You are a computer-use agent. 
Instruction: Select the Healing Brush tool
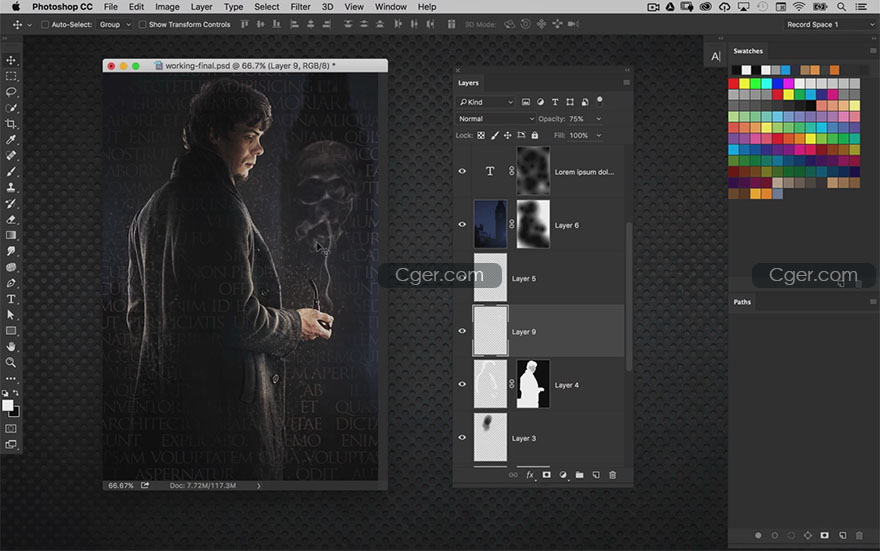click(x=11, y=155)
